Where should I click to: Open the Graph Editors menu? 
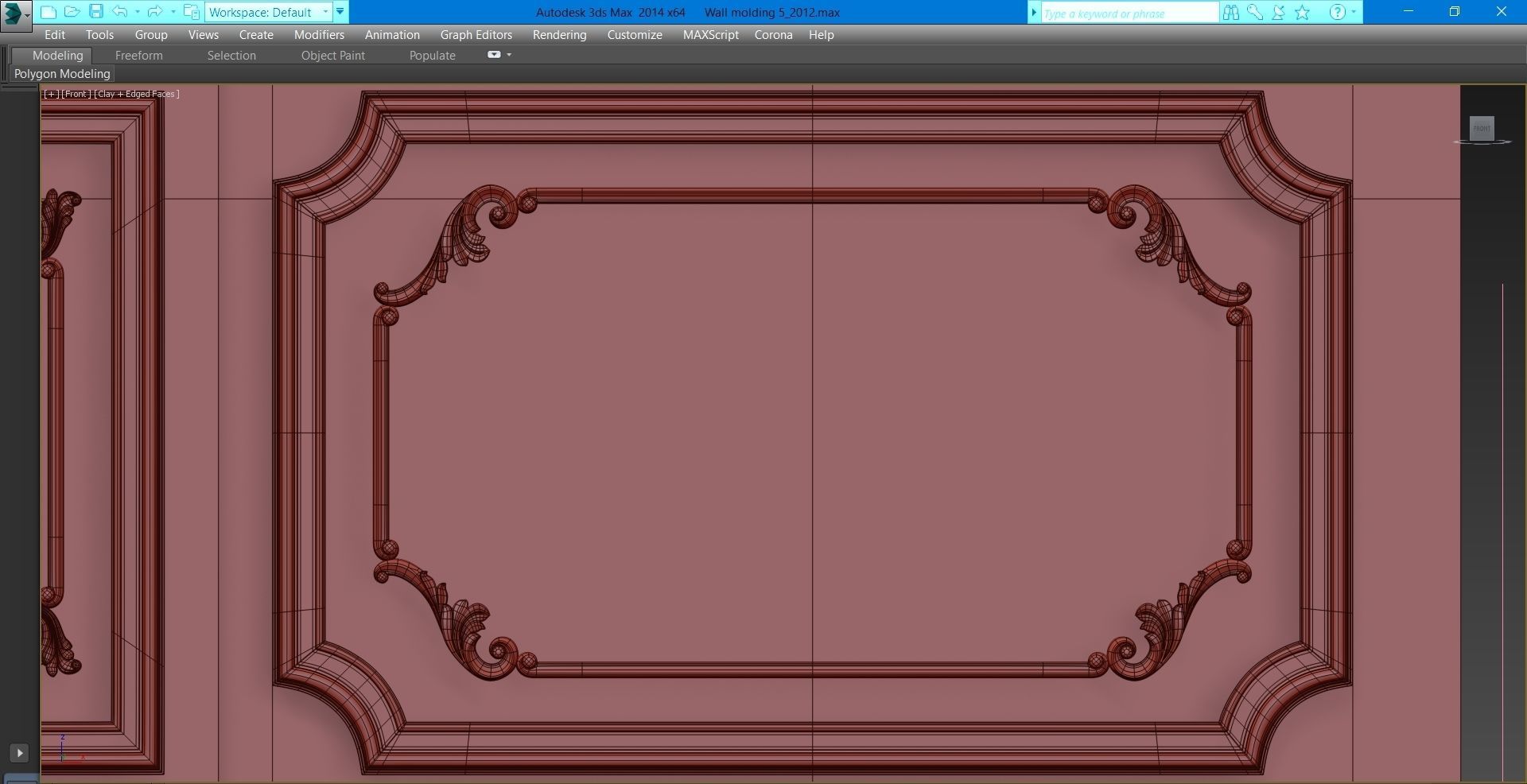pos(476,35)
